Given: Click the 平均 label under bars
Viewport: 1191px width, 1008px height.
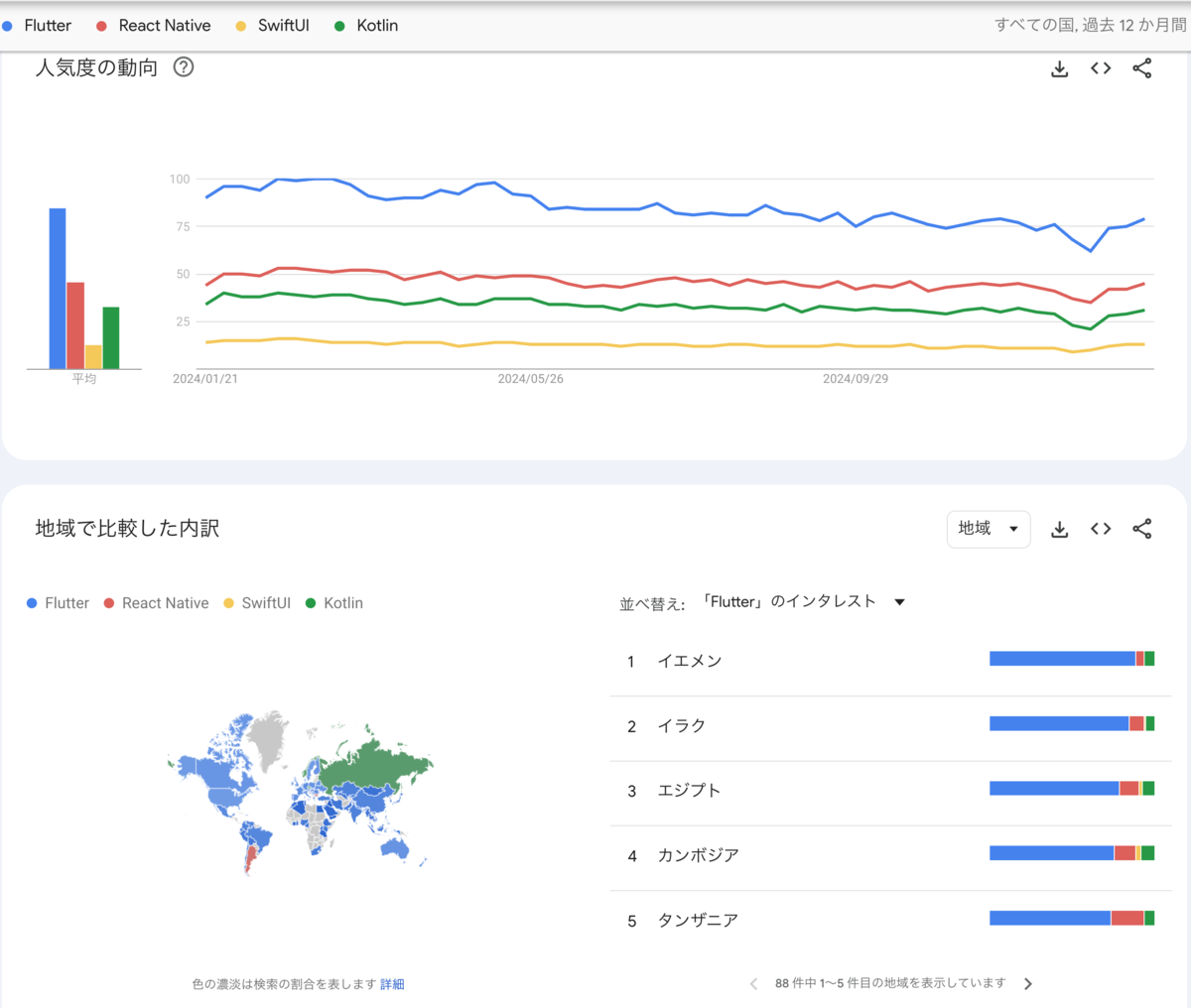Looking at the screenshot, I should 84,379.
